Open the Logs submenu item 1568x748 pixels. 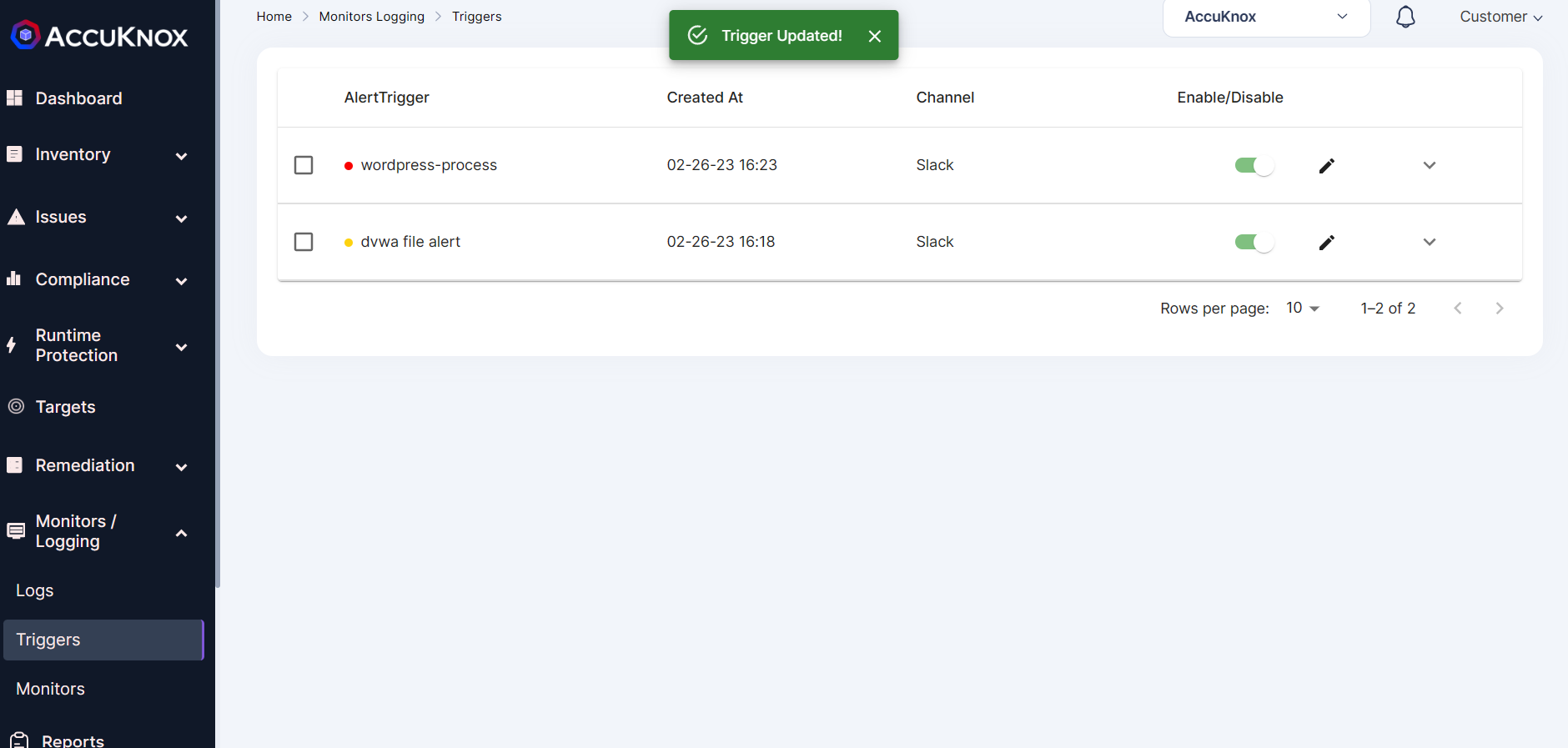coord(35,590)
